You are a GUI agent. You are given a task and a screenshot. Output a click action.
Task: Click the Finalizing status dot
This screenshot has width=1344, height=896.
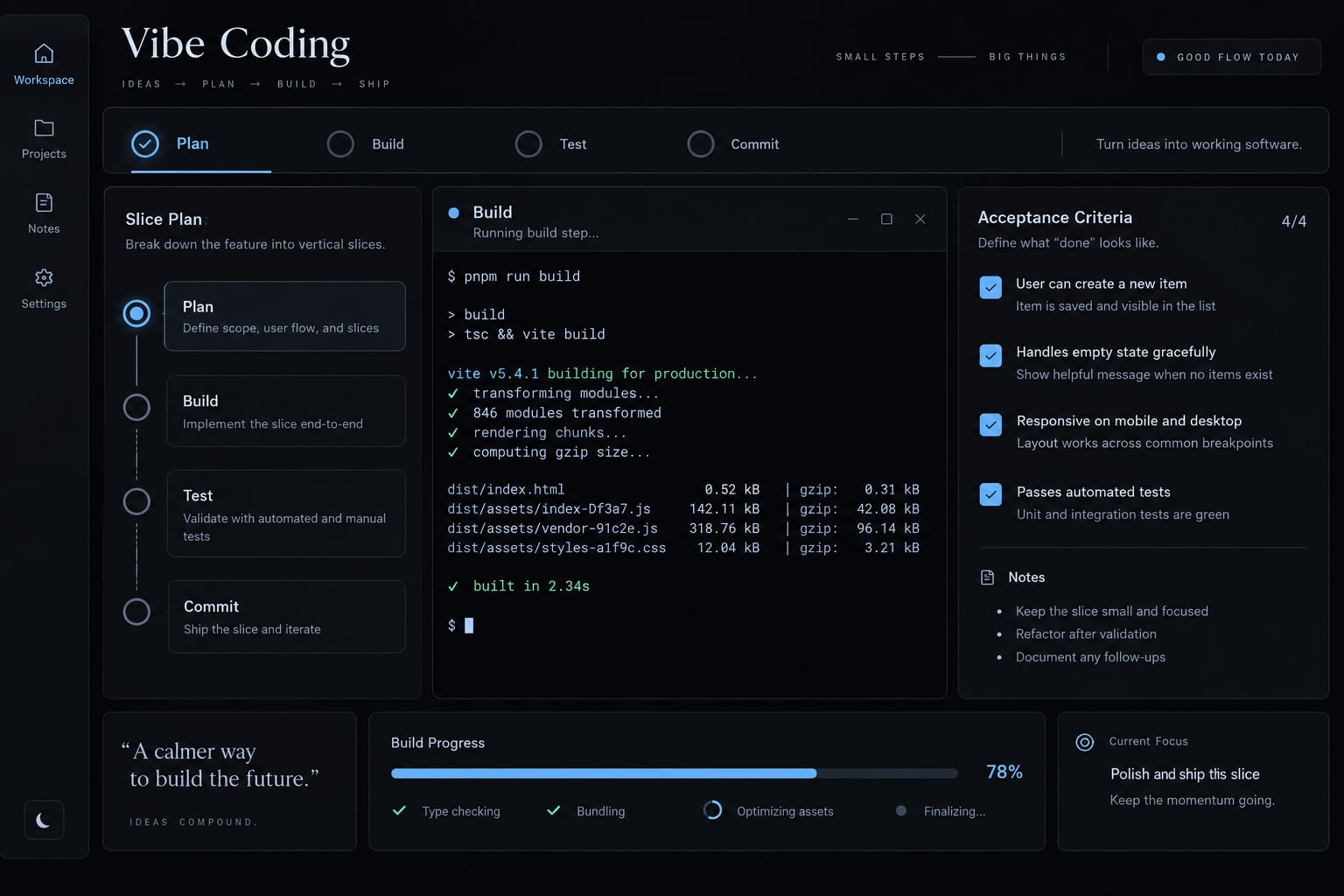901,811
